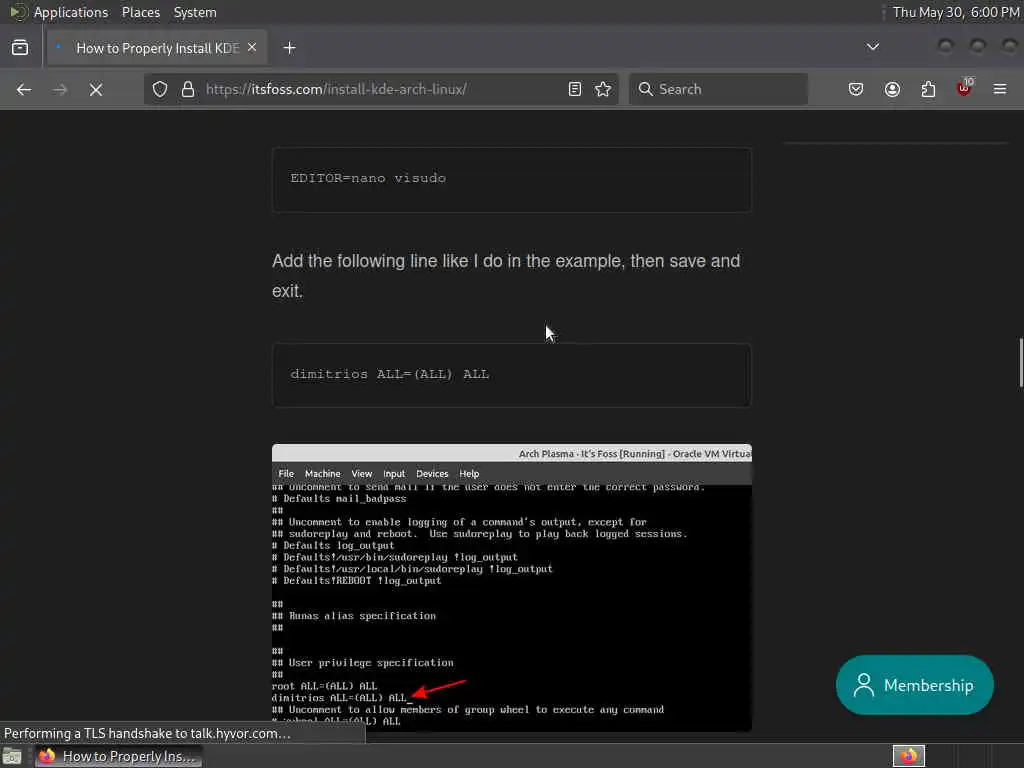The height and width of the screenshot is (768, 1024).
Task: Open Firefox View tab list icon
Action: (x=20, y=48)
